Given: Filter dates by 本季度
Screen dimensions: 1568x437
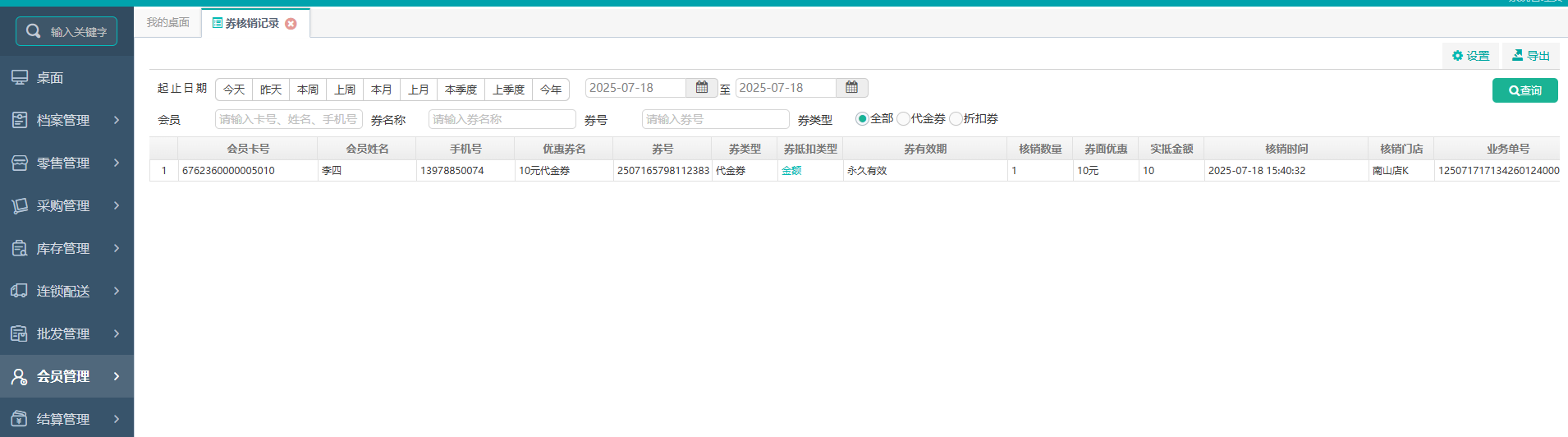Looking at the screenshot, I should point(461,90).
